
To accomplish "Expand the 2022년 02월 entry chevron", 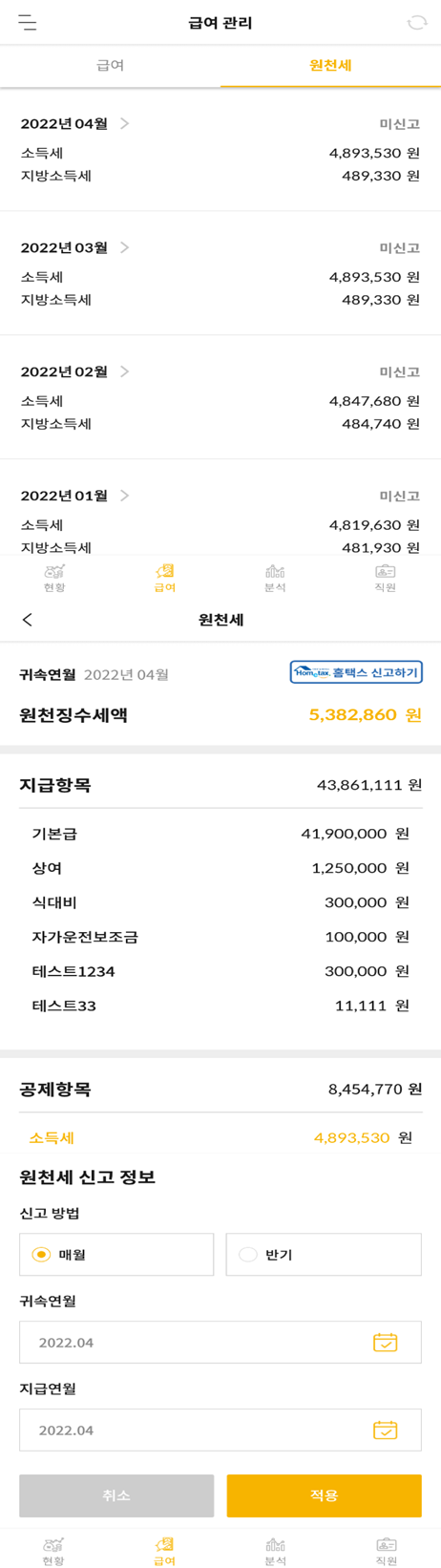I will (125, 371).
